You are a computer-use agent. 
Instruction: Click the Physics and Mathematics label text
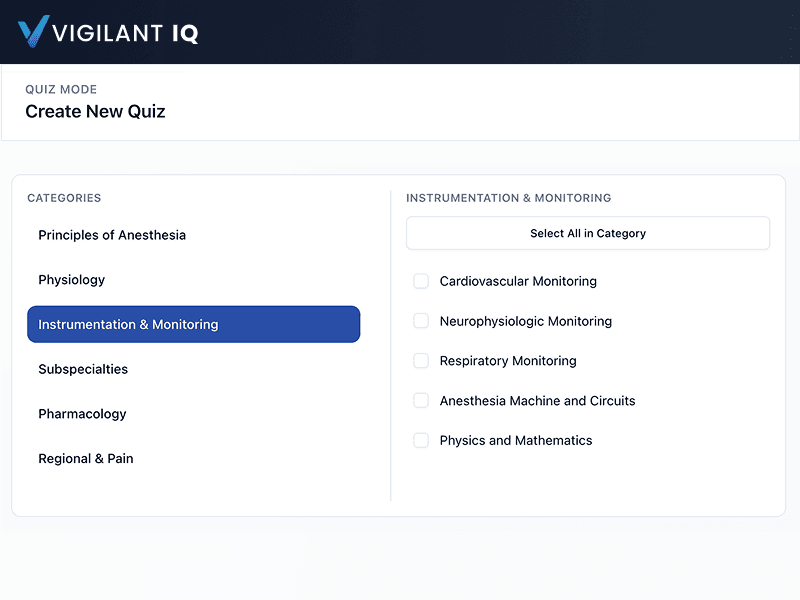pos(516,441)
